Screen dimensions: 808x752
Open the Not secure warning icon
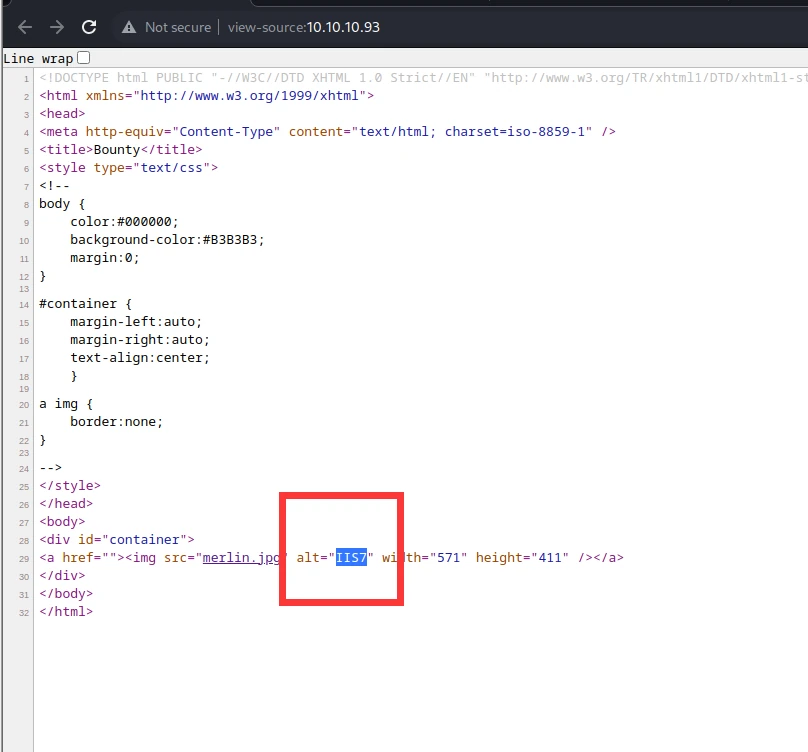tap(129, 27)
